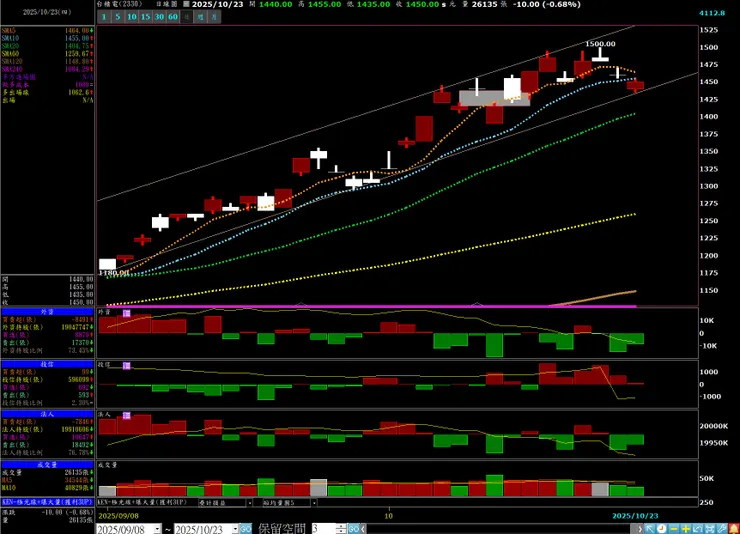Switch to 1-minute chart interval
Image resolution: width=740 pixels, height=534 pixels.
pyautogui.click(x=104, y=17)
